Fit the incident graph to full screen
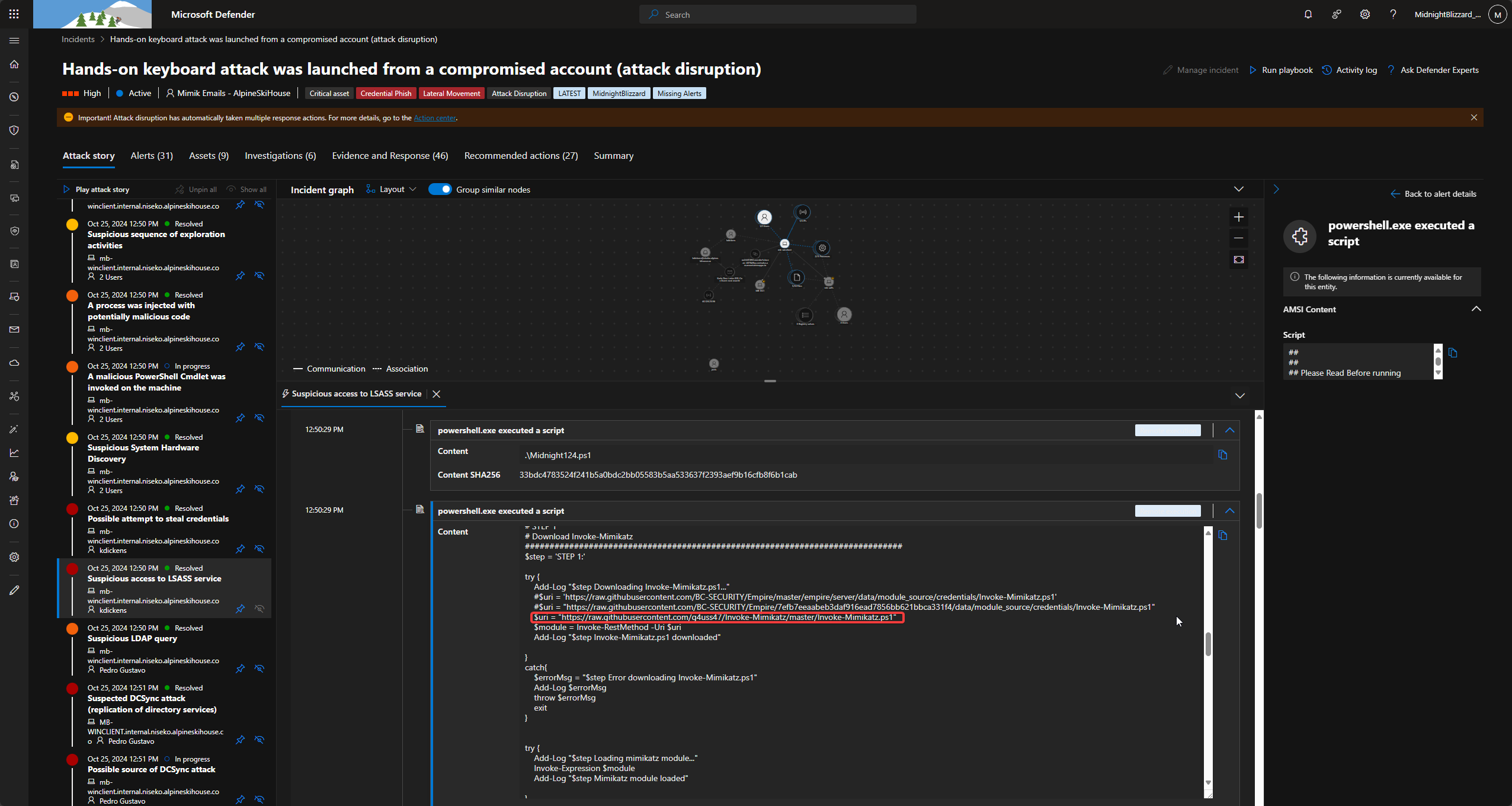 pyautogui.click(x=1238, y=260)
